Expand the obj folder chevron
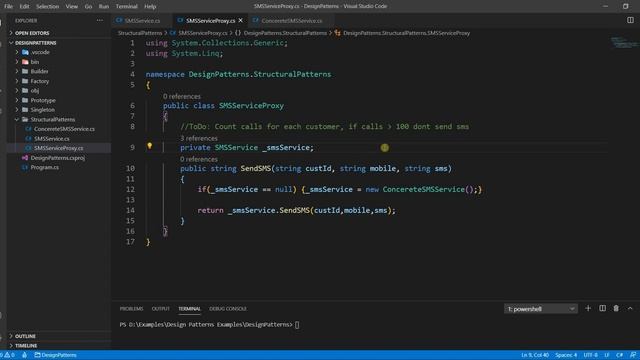 (x=17, y=91)
